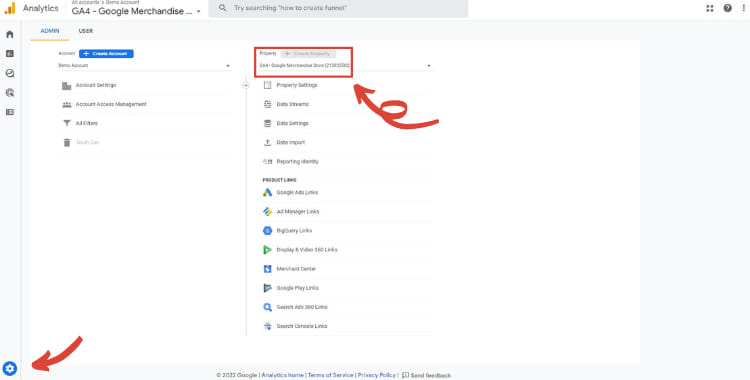Click the Ad Manager logo icon
Viewport: 750px width, 380px height.
(267, 212)
